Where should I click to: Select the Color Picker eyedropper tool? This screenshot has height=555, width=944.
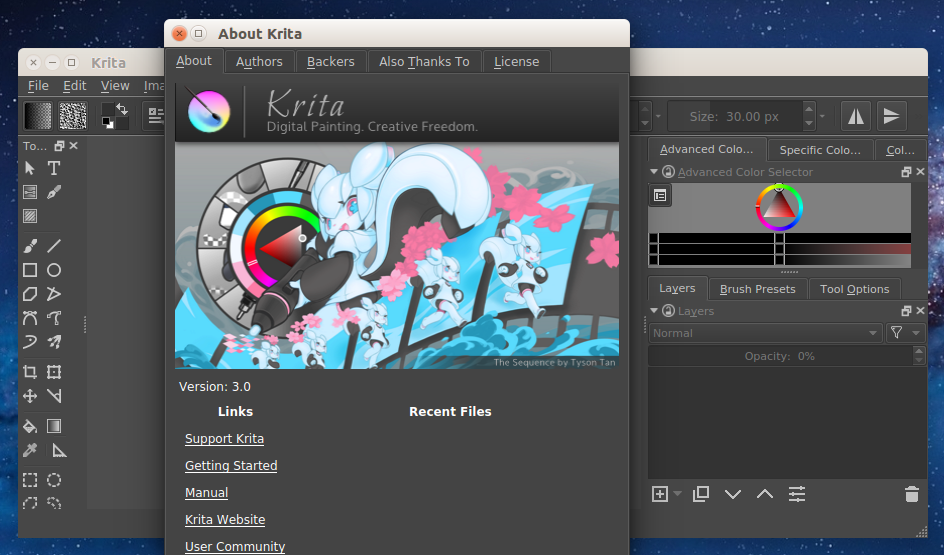(x=30, y=450)
